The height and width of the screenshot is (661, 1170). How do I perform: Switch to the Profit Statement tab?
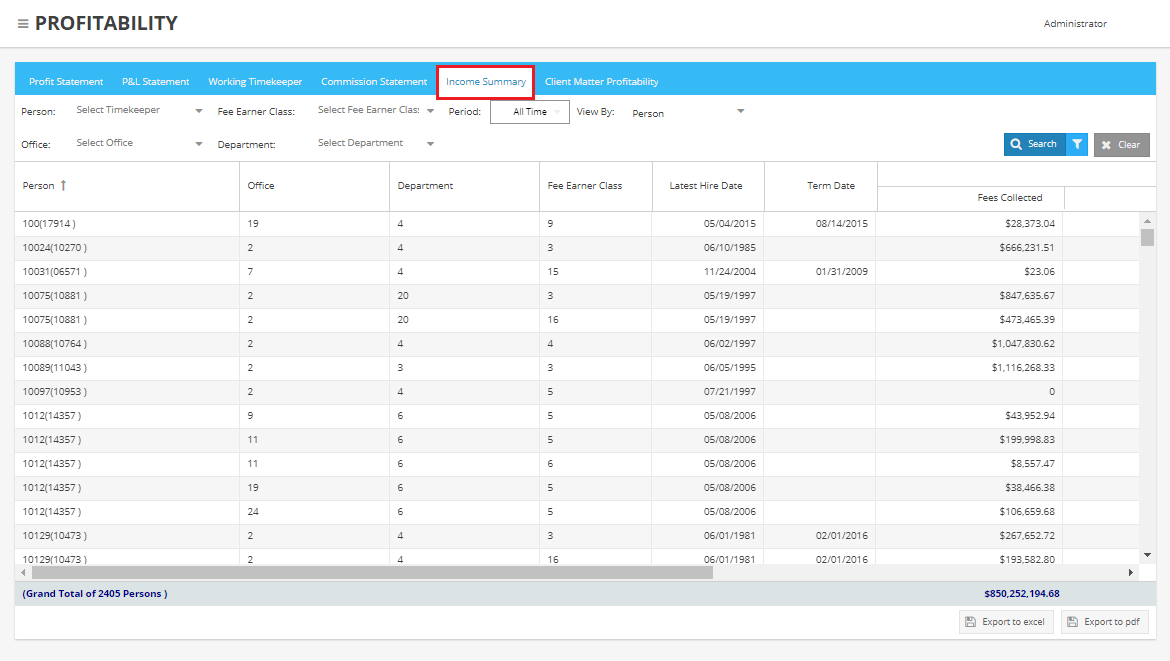coord(66,82)
